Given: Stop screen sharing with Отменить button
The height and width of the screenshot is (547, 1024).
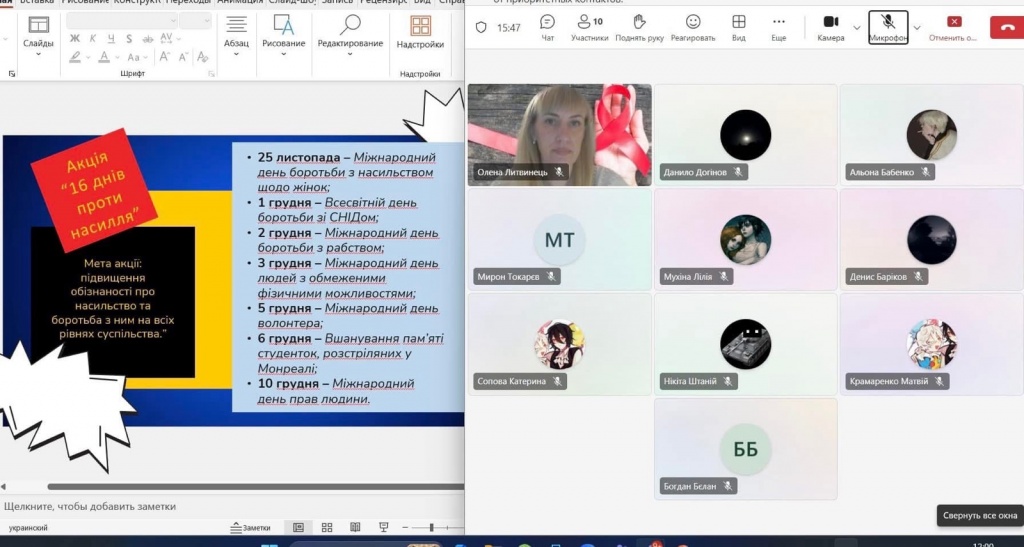Looking at the screenshot, I should coord(953,27).
